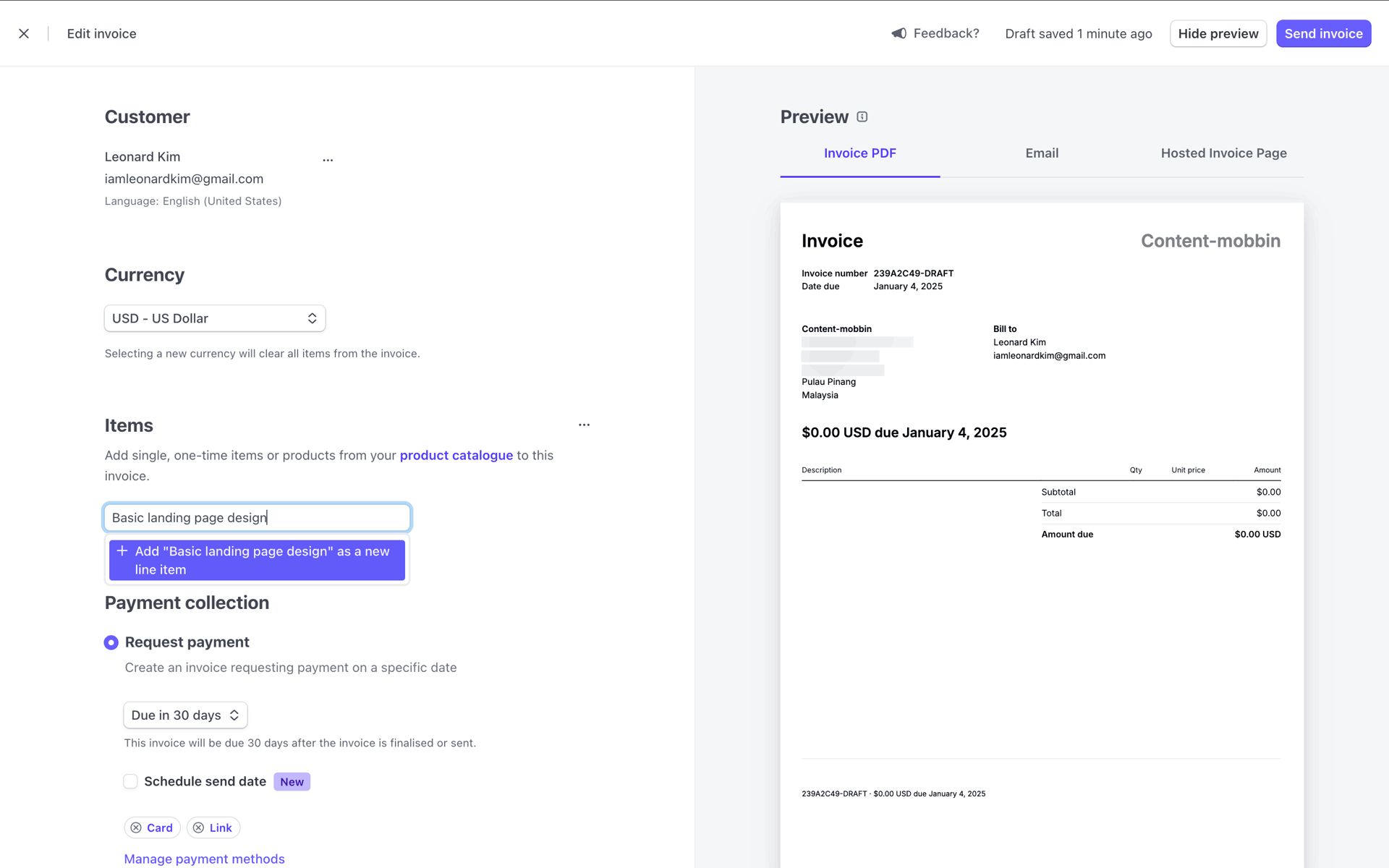The width and height of the screenshot is (1389, 868).
Task: Click the $0.00 USD due January 4, 2025 heading
Action: (x=904, y=433)
